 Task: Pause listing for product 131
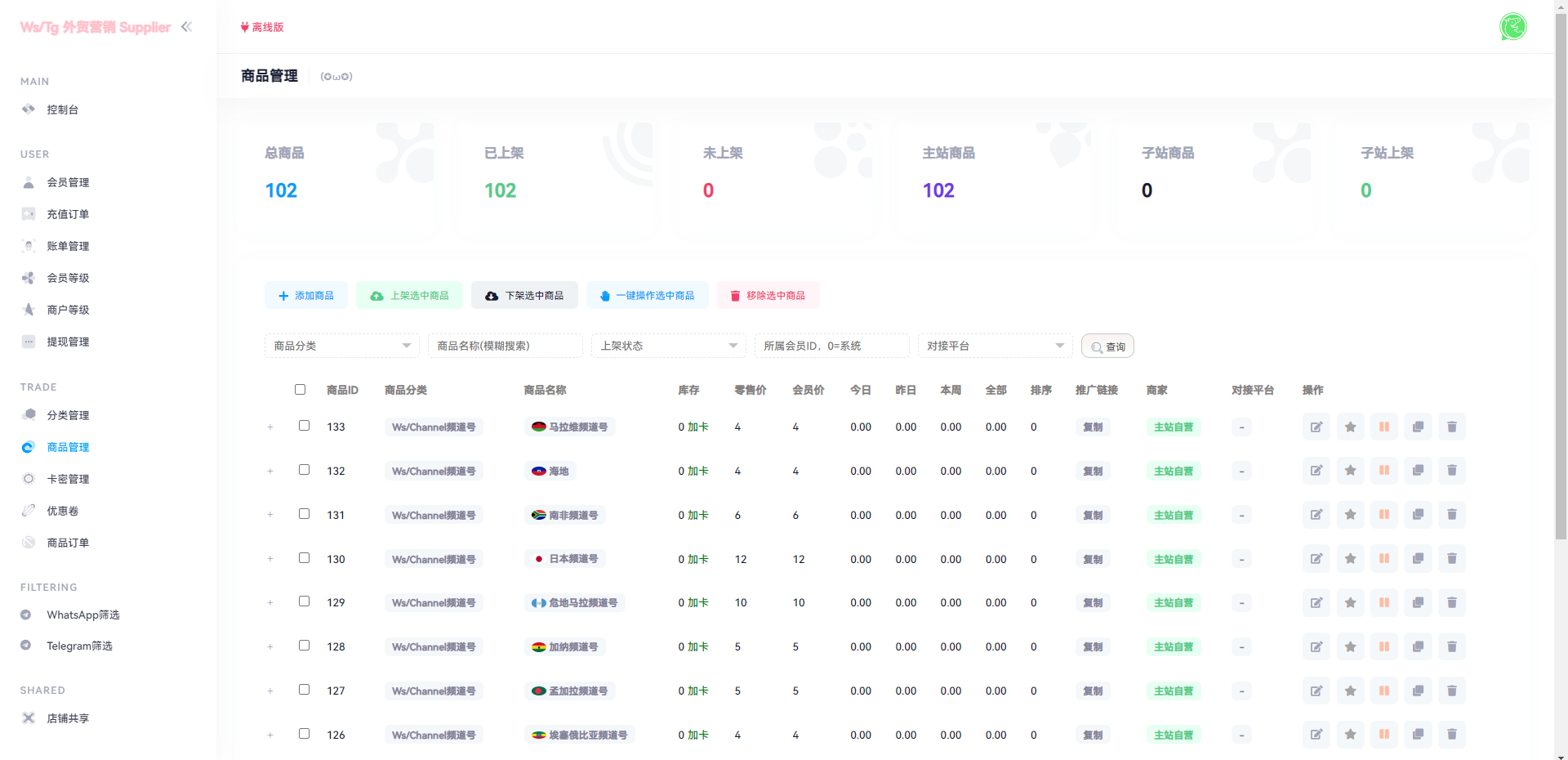tap(1384, 515)
